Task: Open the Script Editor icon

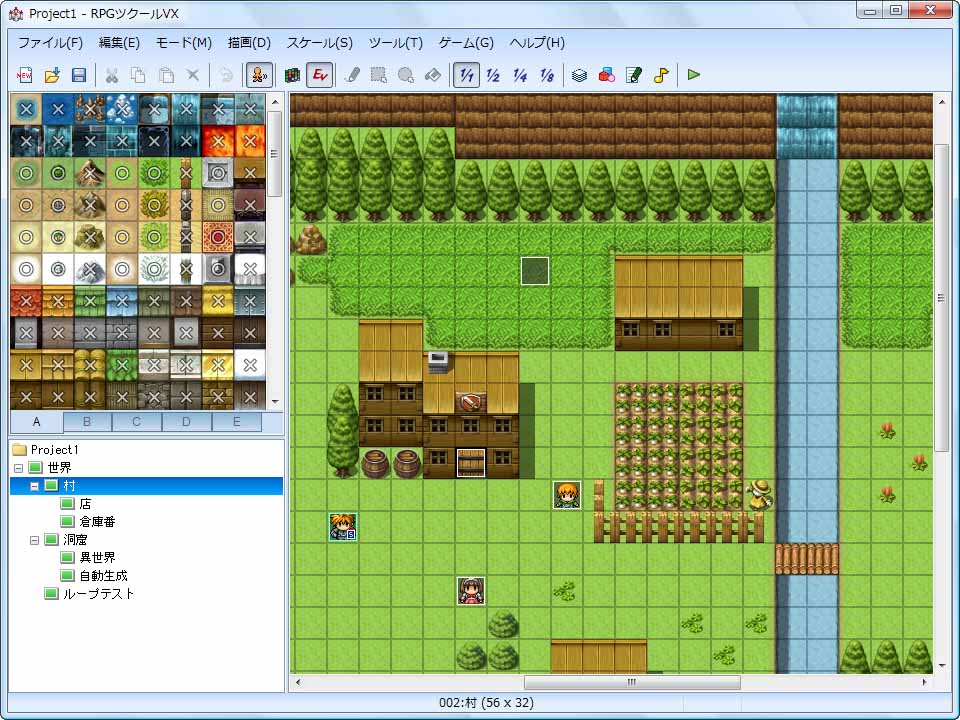Action: (x=634, y=75)
